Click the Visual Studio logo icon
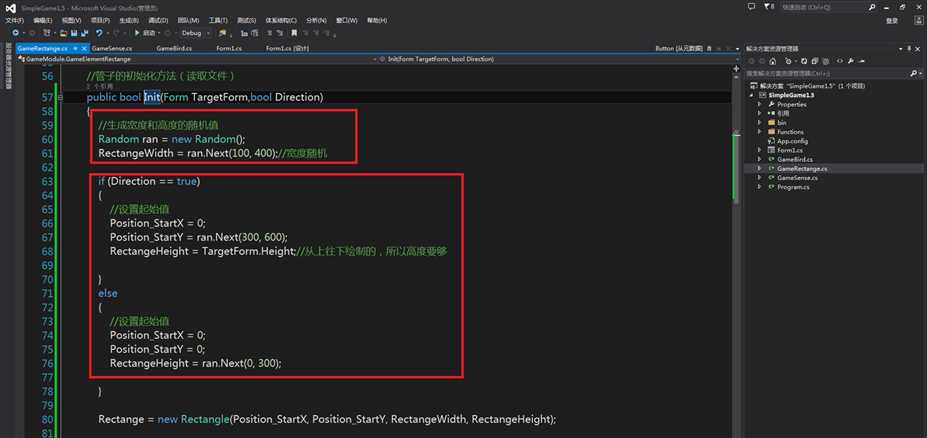927x438 pixels. point(11,8)
